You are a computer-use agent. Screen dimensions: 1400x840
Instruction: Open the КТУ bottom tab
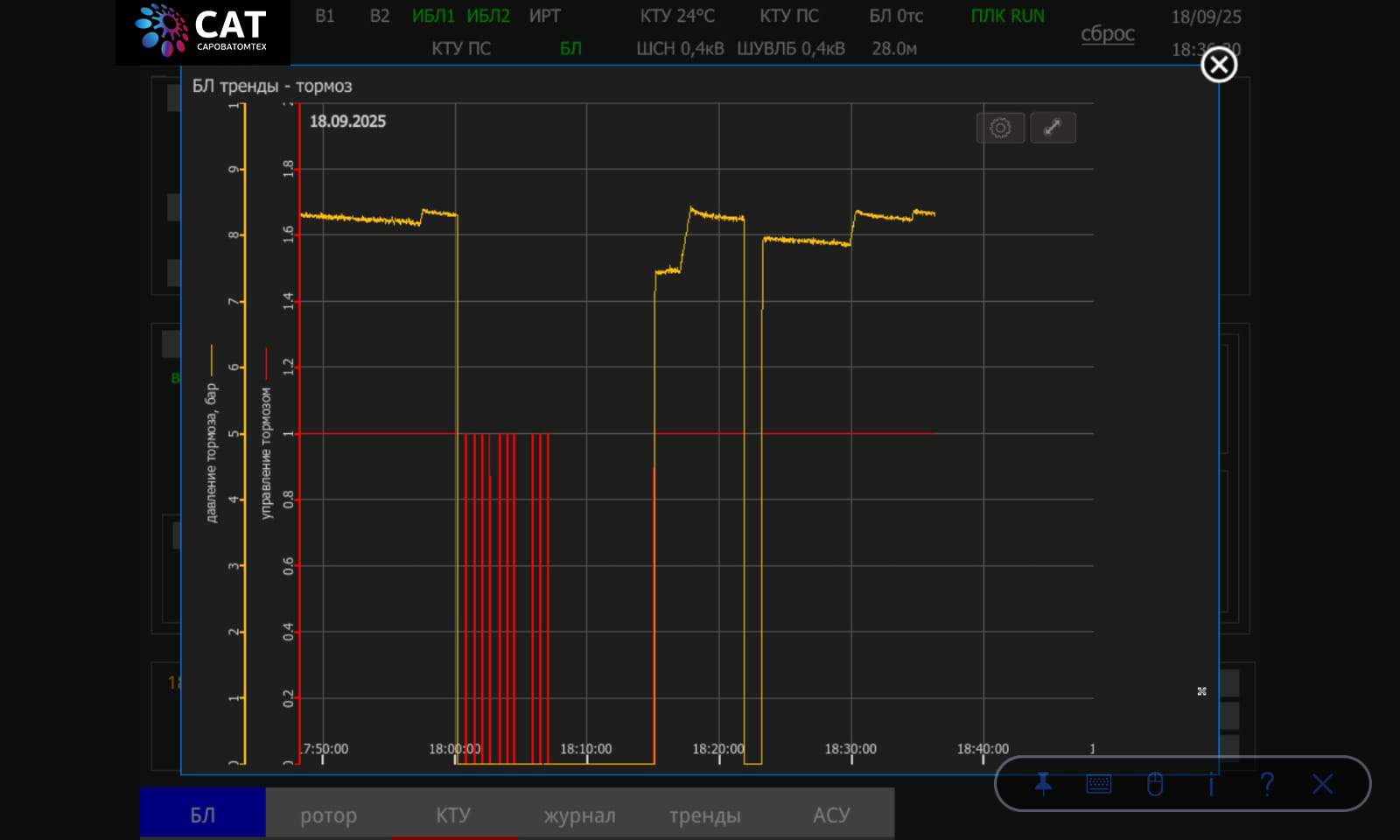point(453,815)
